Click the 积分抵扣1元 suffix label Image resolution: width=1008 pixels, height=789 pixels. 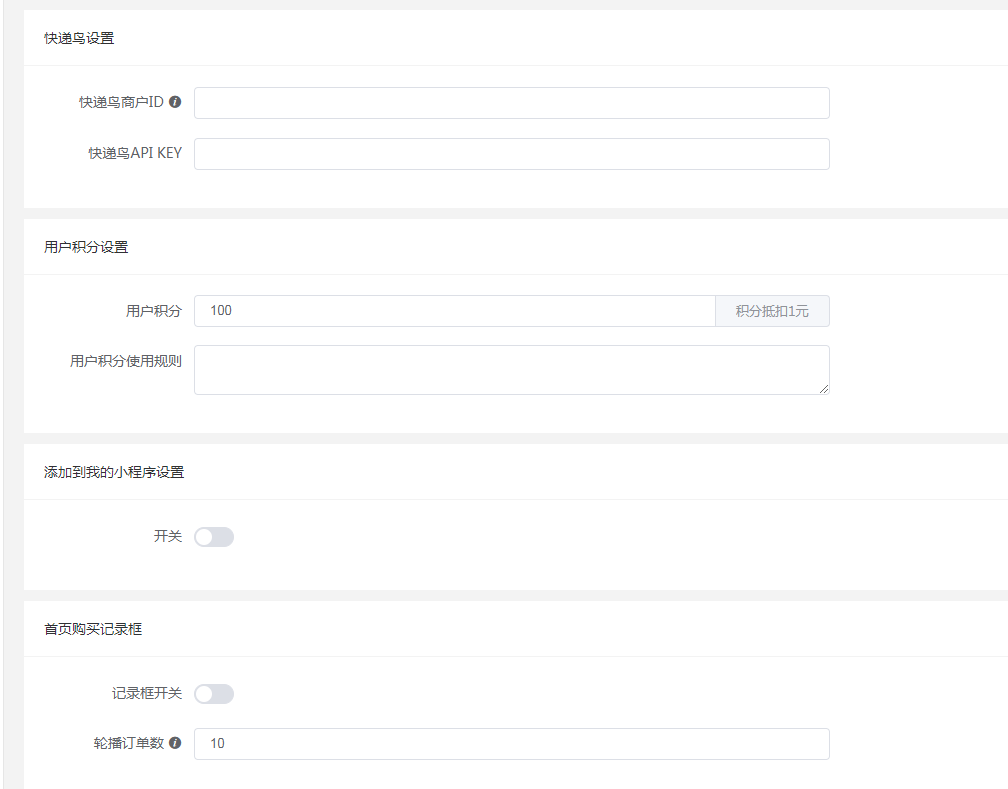tap(772, 311)
